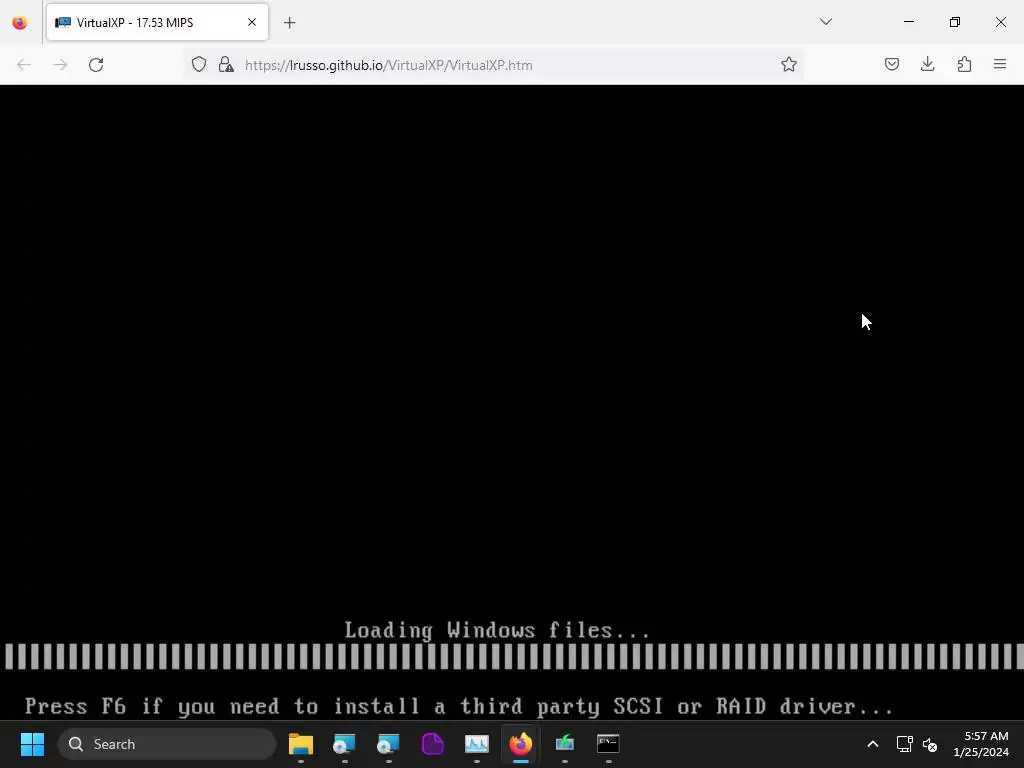This screenshot has width=1024, height=768.
Task: Switch to Firefox in taskbar
Action: click(520, 744)
